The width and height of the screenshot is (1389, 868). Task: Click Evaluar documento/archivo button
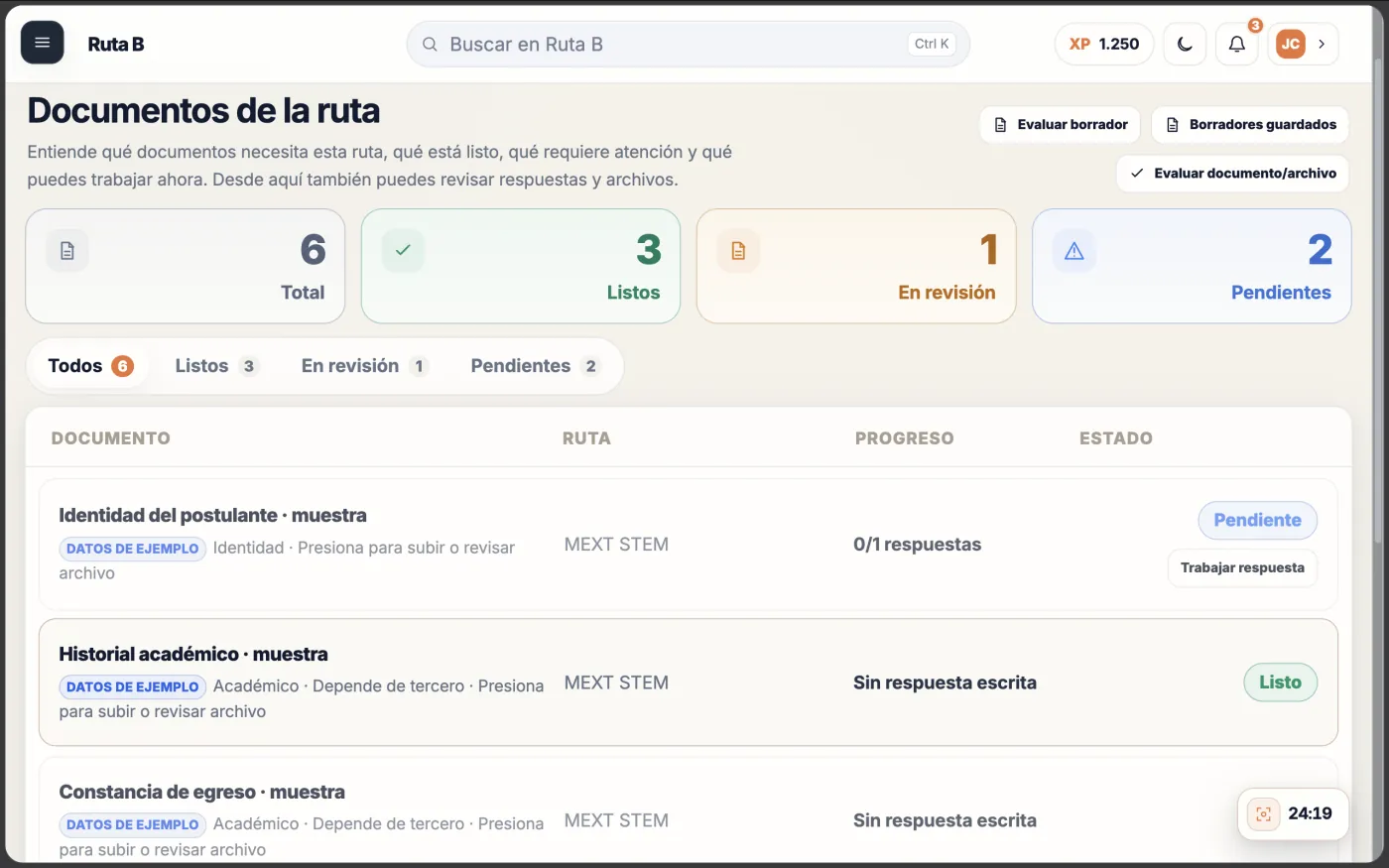(x=1232, y=174)
